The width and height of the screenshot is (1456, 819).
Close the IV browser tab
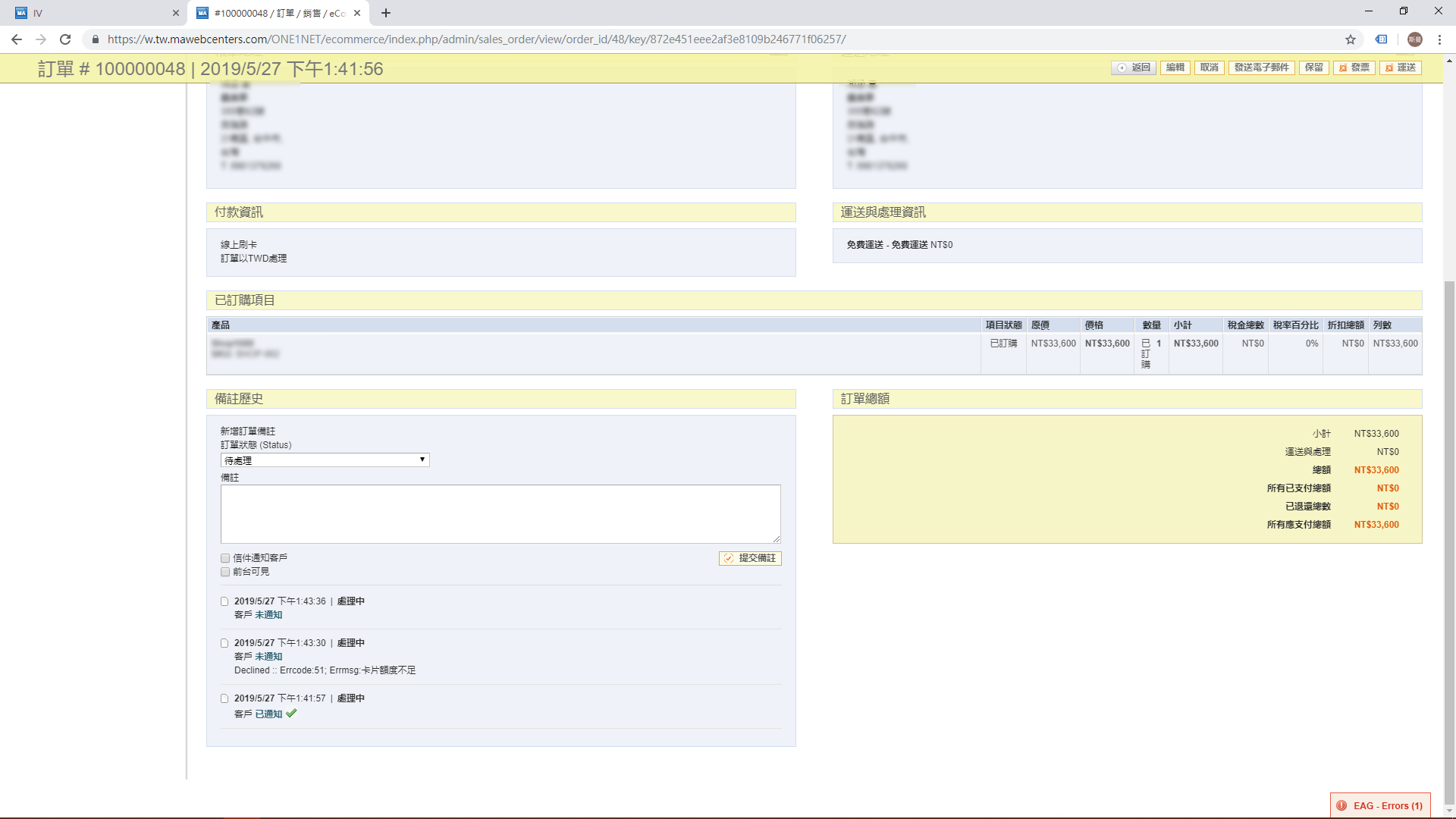tap(175, 13)
